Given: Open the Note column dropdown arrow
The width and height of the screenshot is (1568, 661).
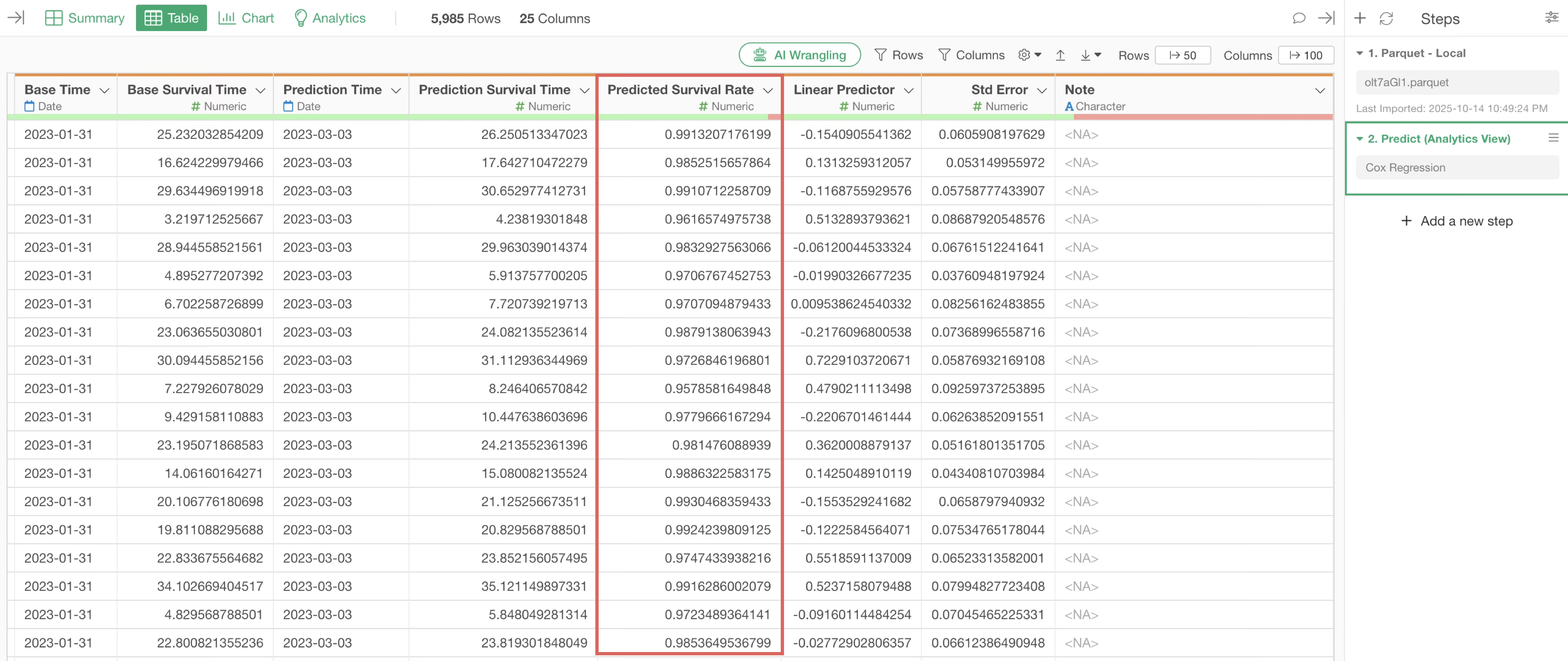Looking at the screenshot, I should click(1319, 90).
